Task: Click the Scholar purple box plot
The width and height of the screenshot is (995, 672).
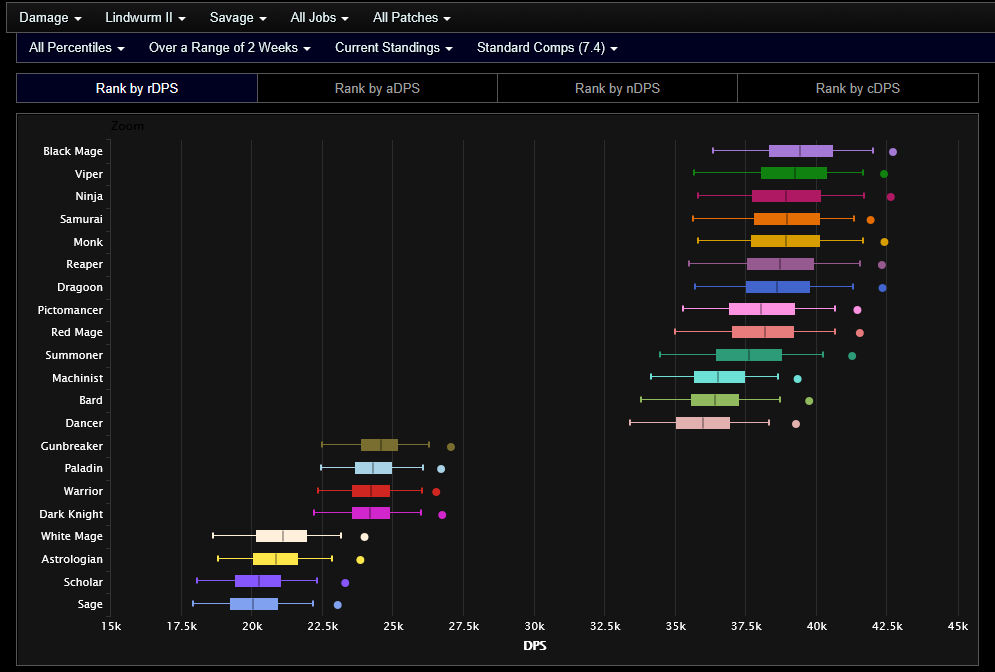Action: click(x=258, y=581)
